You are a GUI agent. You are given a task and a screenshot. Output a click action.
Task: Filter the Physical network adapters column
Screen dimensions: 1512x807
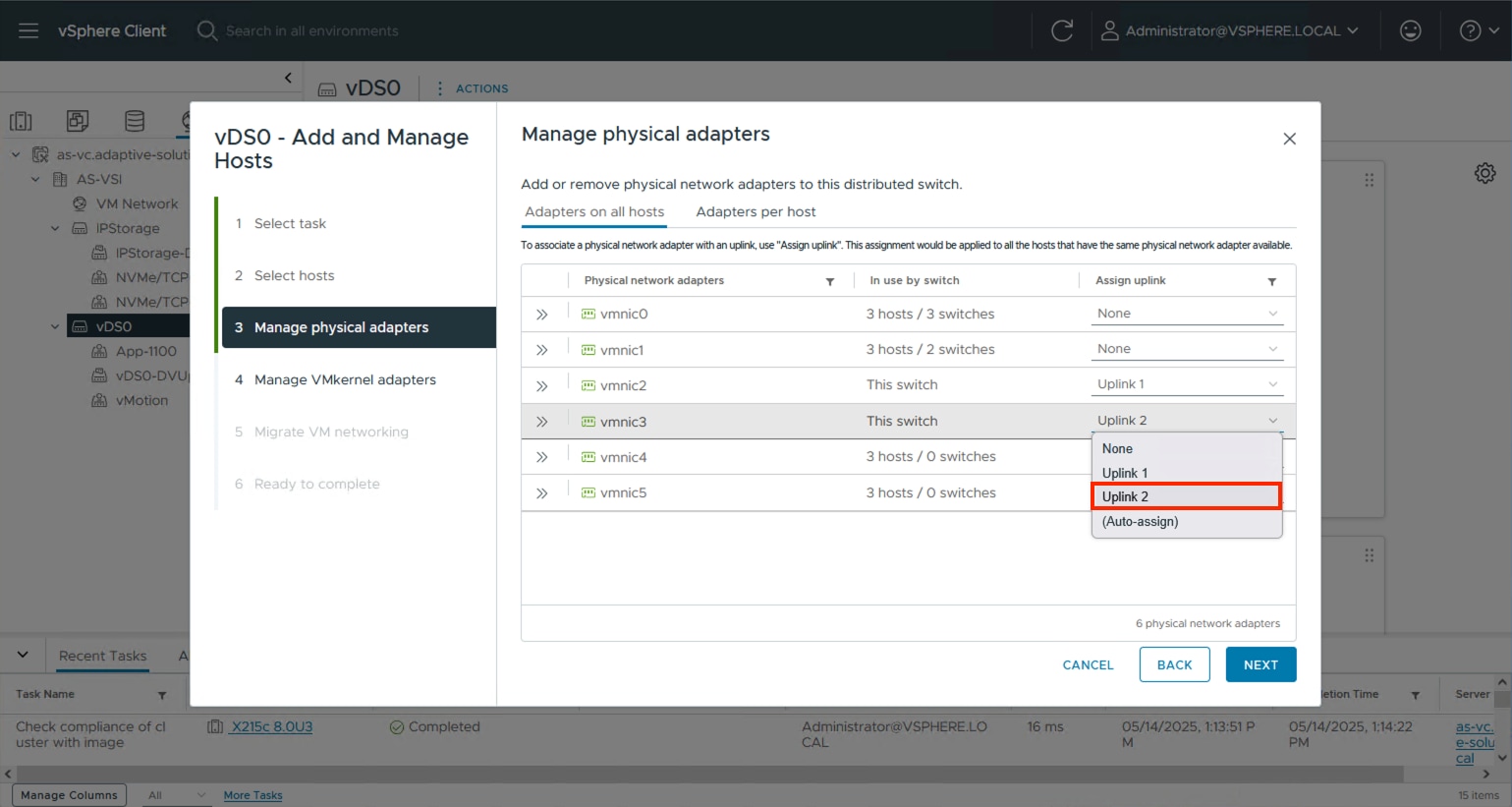[x=830, y=281]
